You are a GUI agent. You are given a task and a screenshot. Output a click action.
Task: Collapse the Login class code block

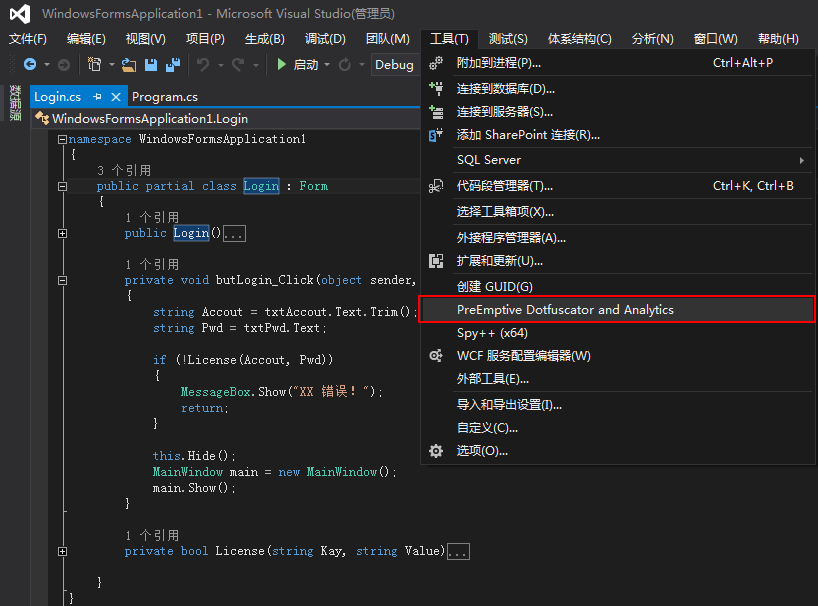(x=63, y=186)
